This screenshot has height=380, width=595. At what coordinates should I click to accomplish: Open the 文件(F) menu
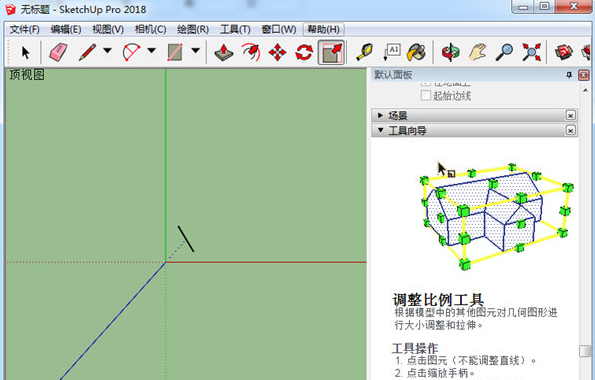click(x=24, y=30)
